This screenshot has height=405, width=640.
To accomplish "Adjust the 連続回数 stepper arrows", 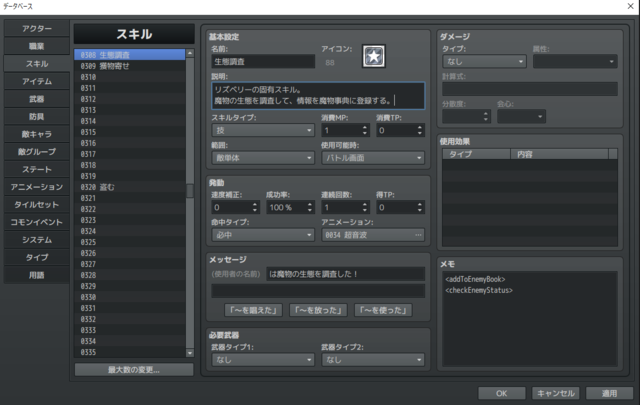I will (364, 207).
